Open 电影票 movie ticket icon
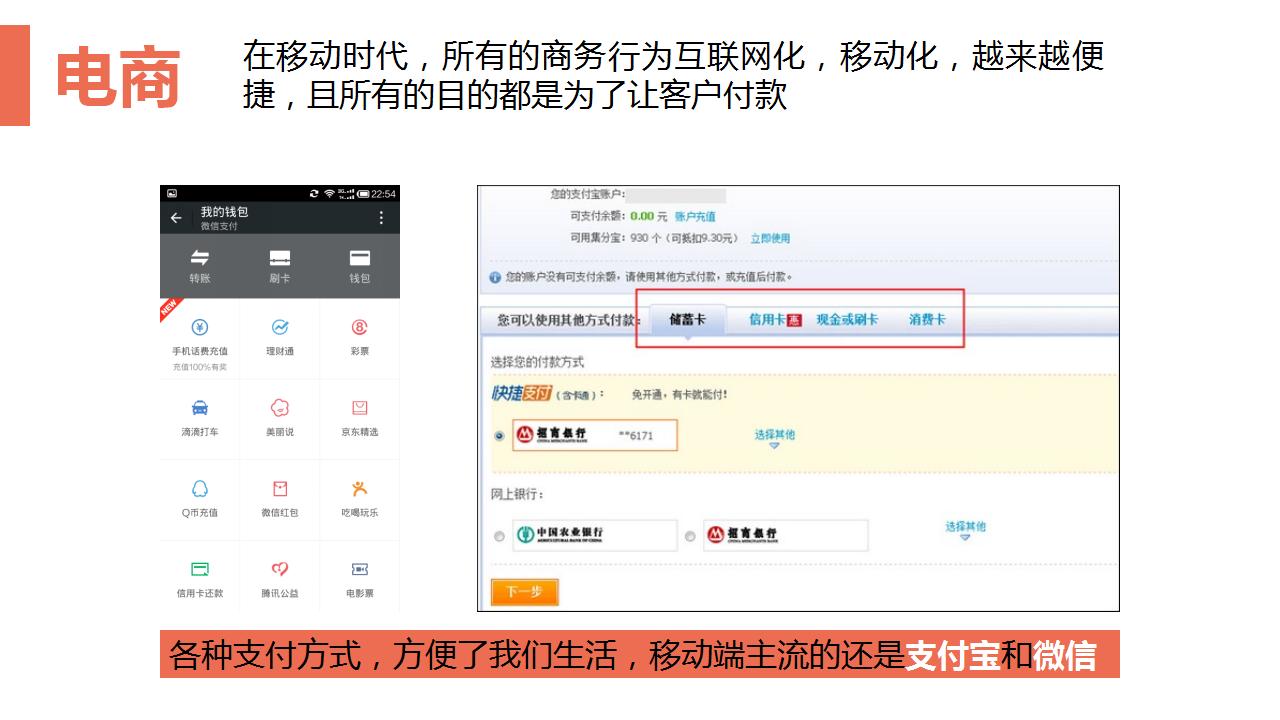Screen dimensions: 1280x720 point(360,569)
